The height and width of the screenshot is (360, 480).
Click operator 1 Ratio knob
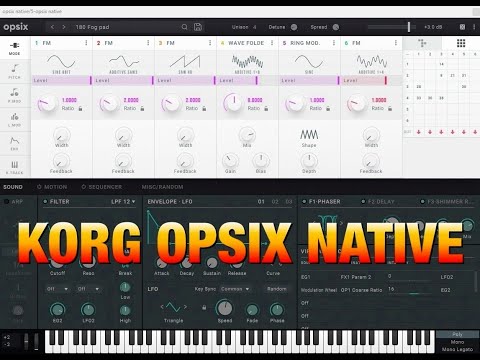[x=47, y=104]
